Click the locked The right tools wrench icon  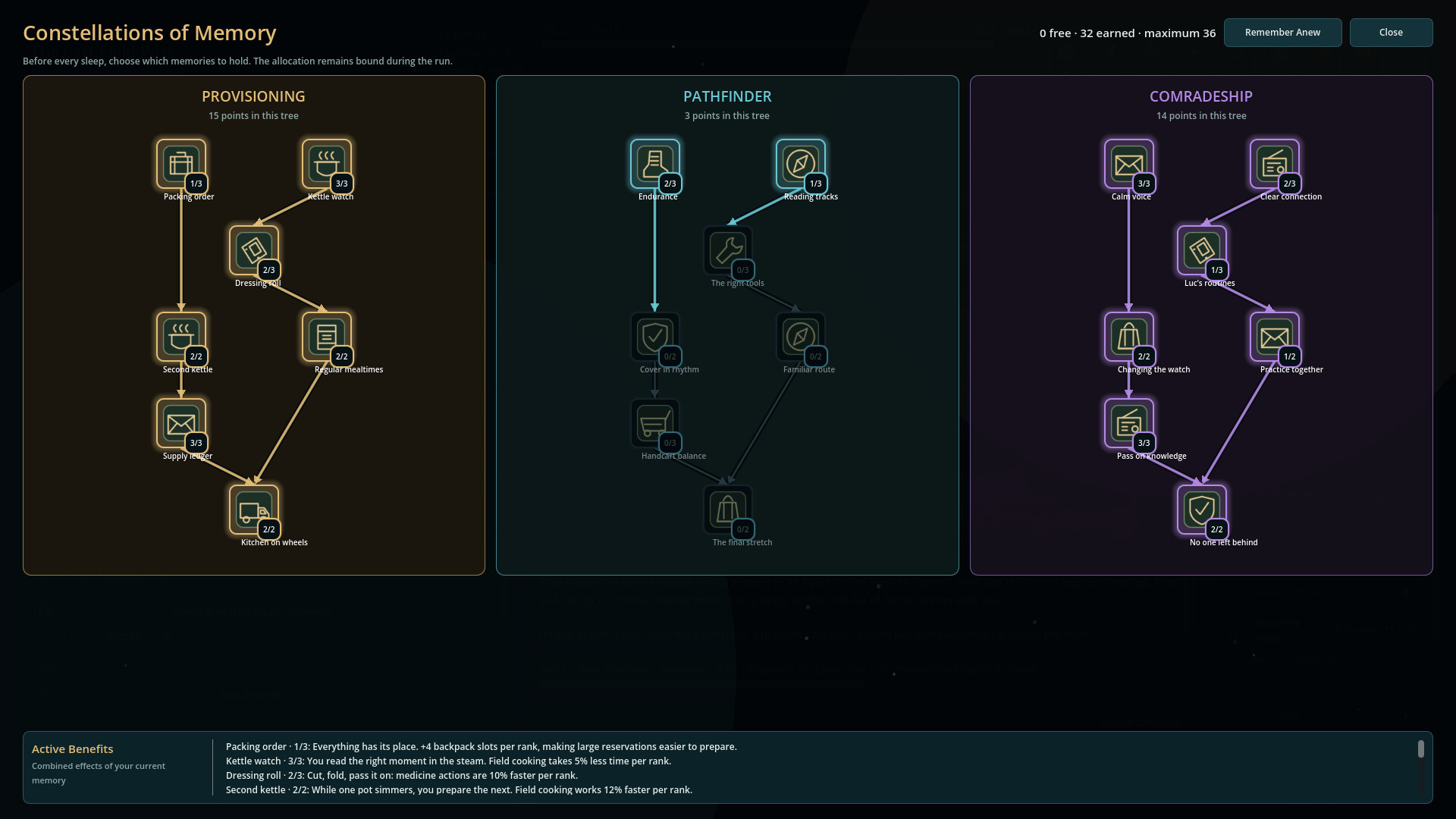727,249
